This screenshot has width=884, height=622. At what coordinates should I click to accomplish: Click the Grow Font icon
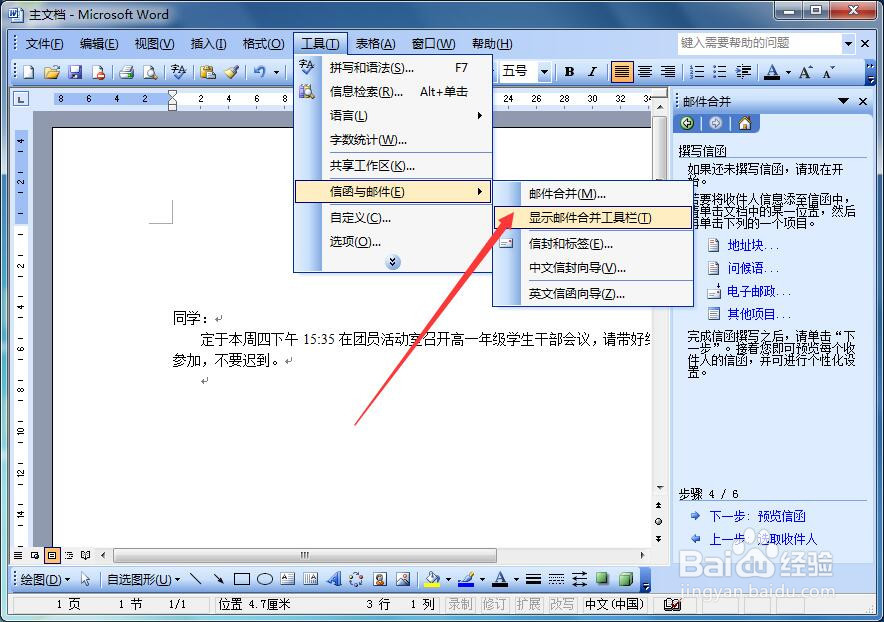805,72
